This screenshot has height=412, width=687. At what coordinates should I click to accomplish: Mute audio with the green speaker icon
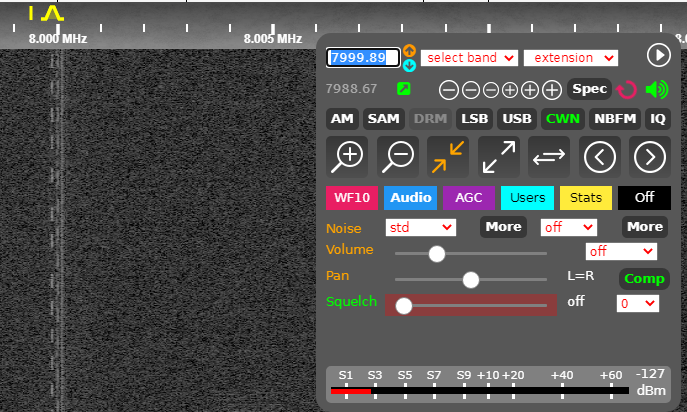657,89
